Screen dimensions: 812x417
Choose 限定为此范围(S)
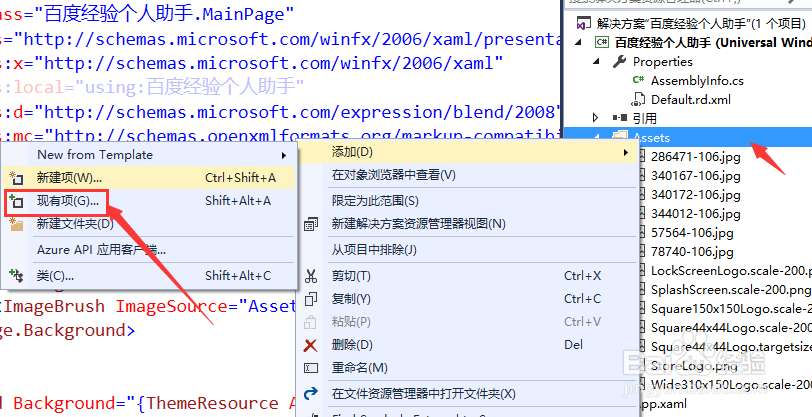click(x=468, y=201)
